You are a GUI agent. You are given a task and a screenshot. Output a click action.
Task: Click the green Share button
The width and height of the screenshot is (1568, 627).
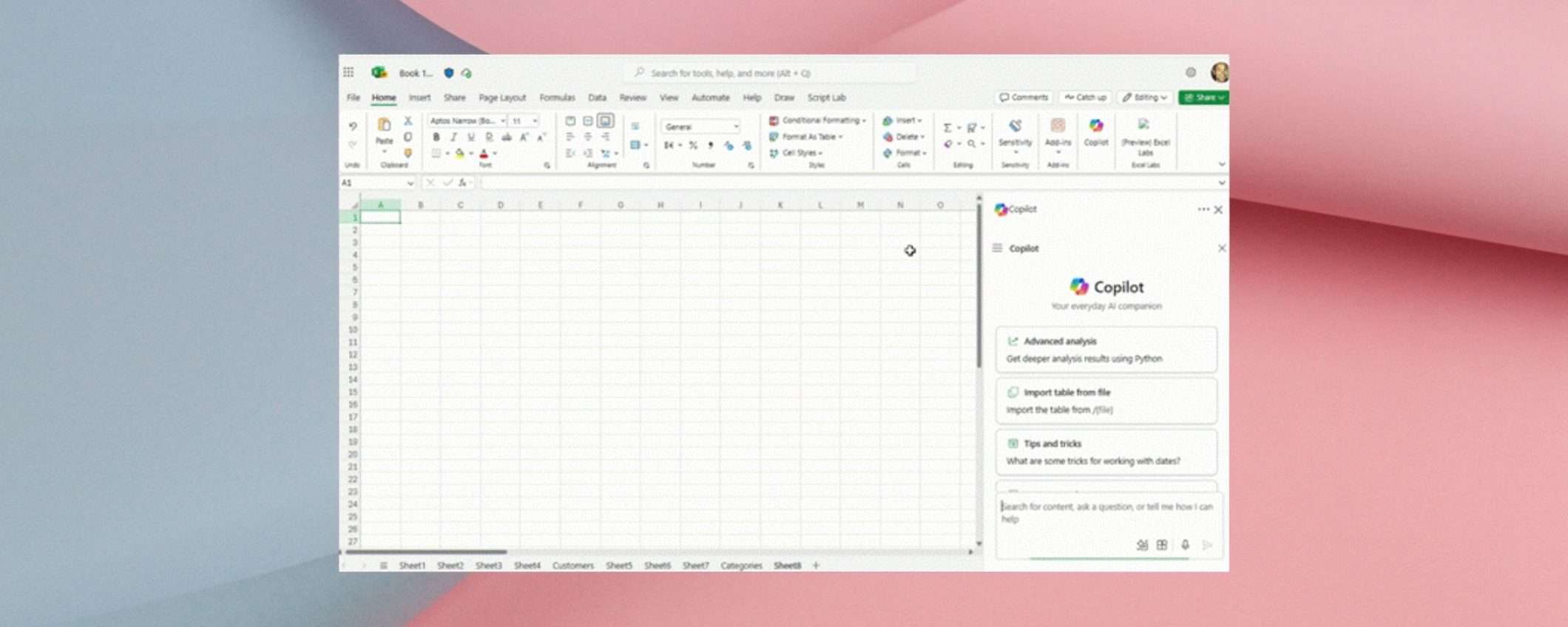(x=1203, y=98)
